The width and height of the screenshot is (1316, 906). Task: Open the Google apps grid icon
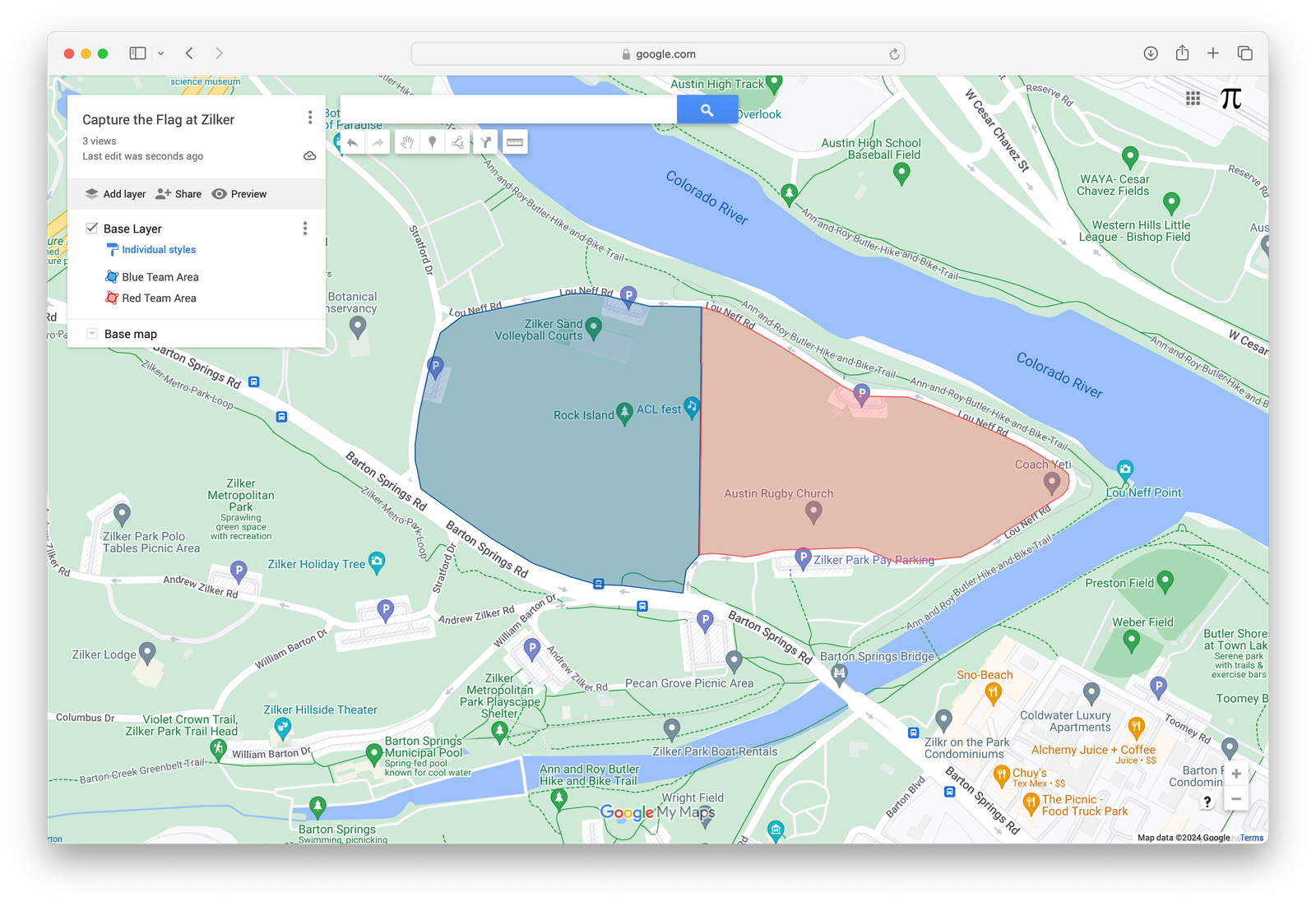pyautogui.click(x=1193, y=99)
